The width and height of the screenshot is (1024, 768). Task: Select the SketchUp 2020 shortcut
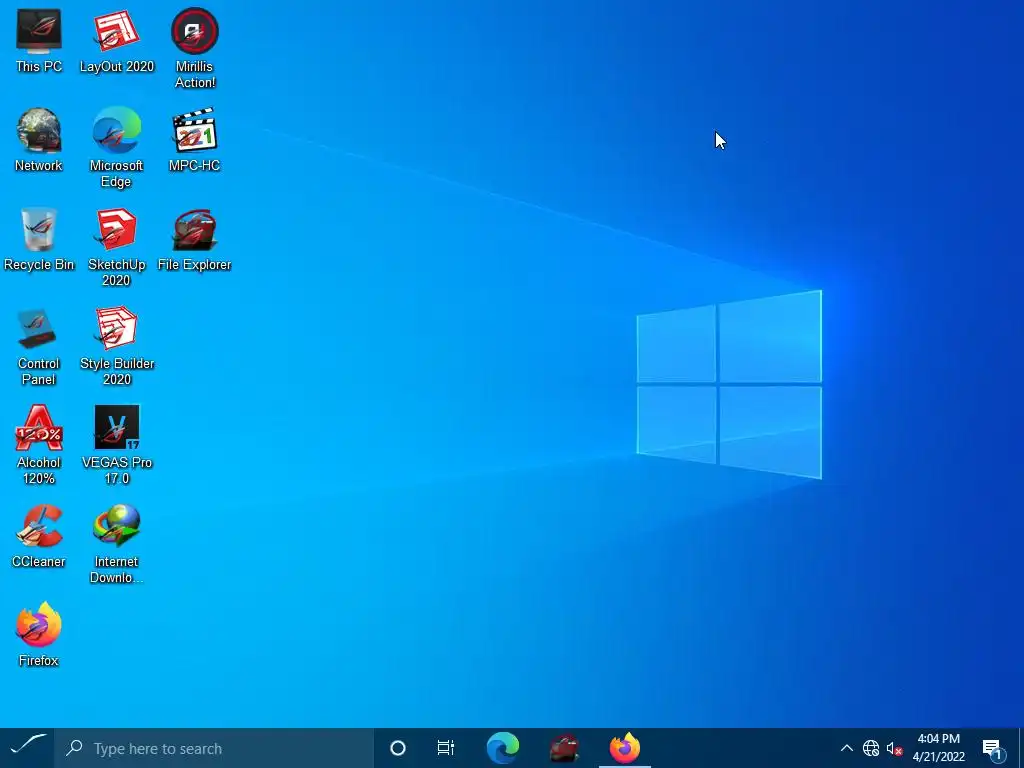pyautogui.click(x=116, y=247)
